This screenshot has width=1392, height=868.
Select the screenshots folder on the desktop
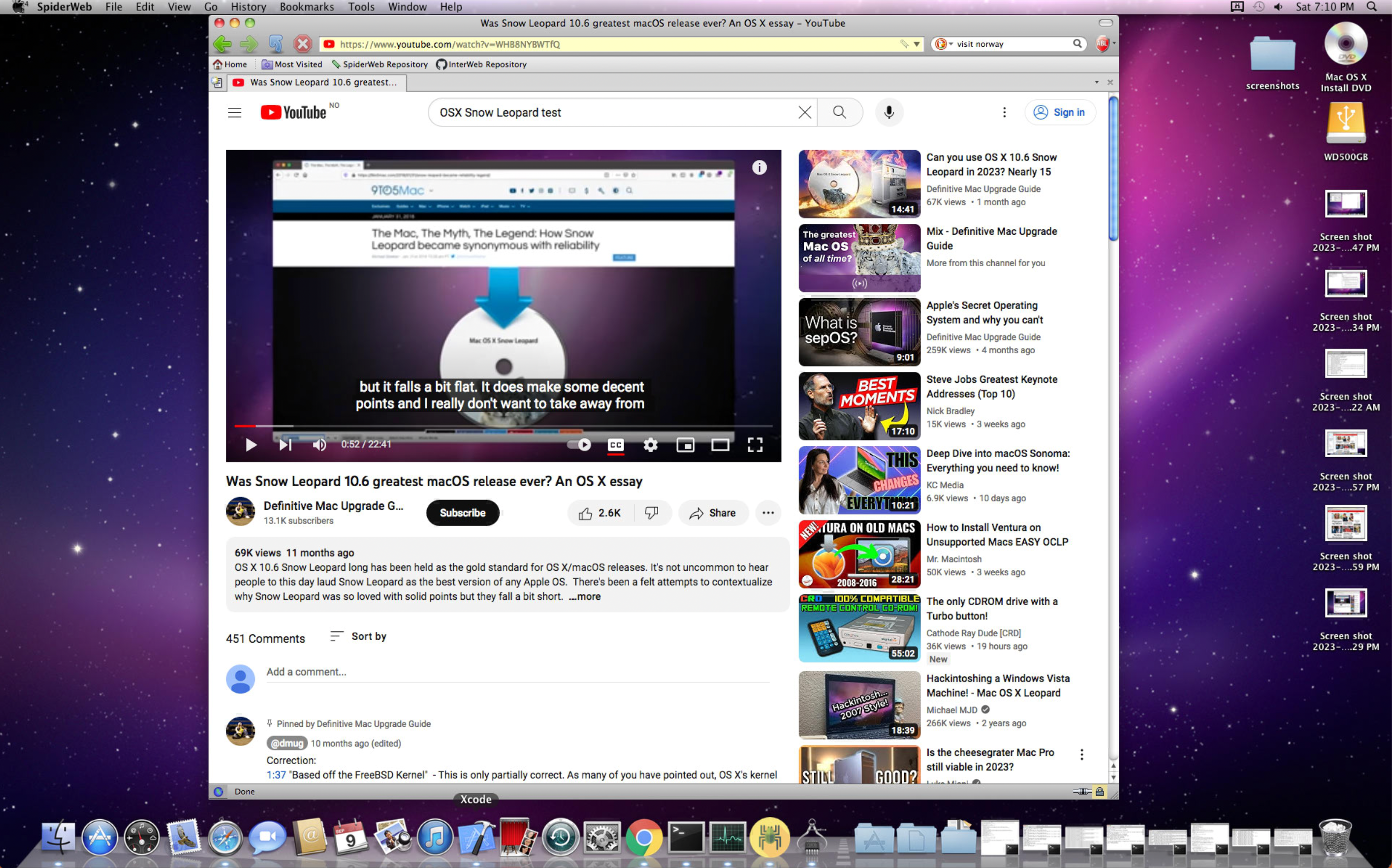pyautogui.click(x=1272, y=62)
